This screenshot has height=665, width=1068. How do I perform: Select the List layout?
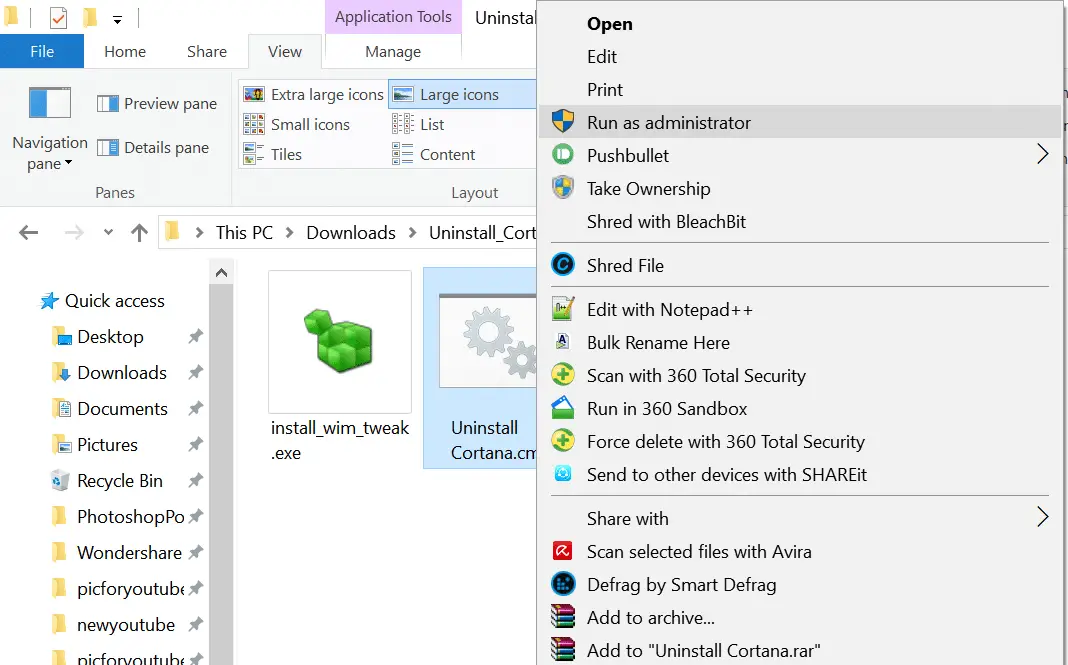pos(418,124)
